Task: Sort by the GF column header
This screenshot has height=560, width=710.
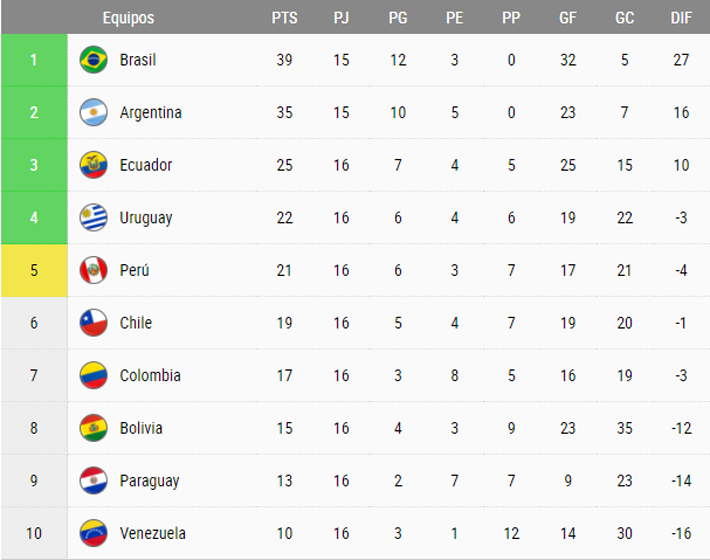Action: tap(568, 18)
